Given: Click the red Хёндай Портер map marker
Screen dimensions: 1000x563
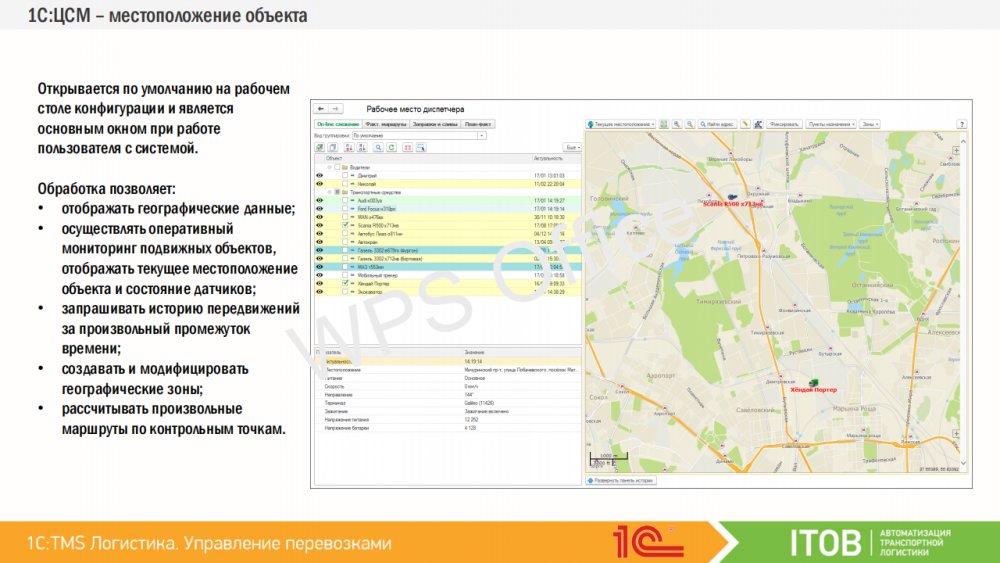Looking at the screenshot, I should point(813,384).
